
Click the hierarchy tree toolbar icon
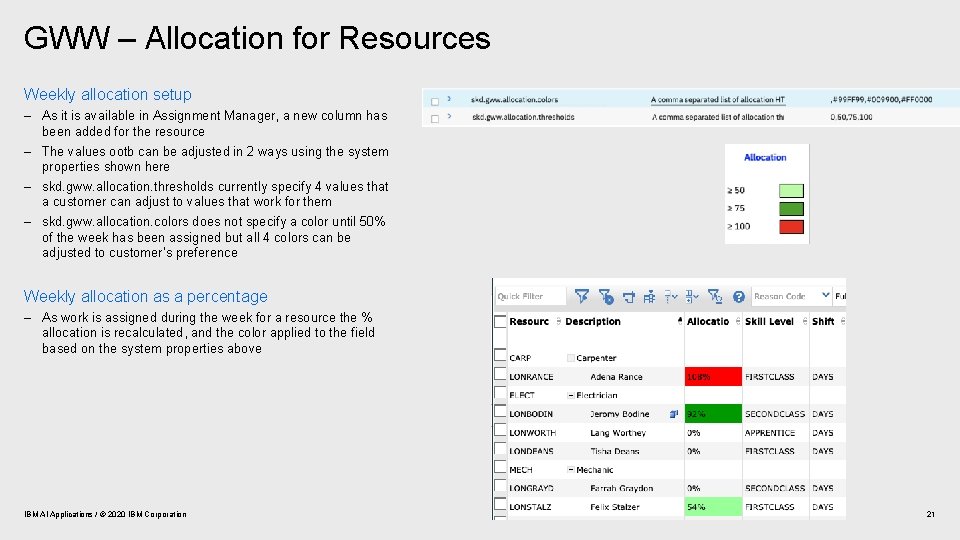(649, 297)
